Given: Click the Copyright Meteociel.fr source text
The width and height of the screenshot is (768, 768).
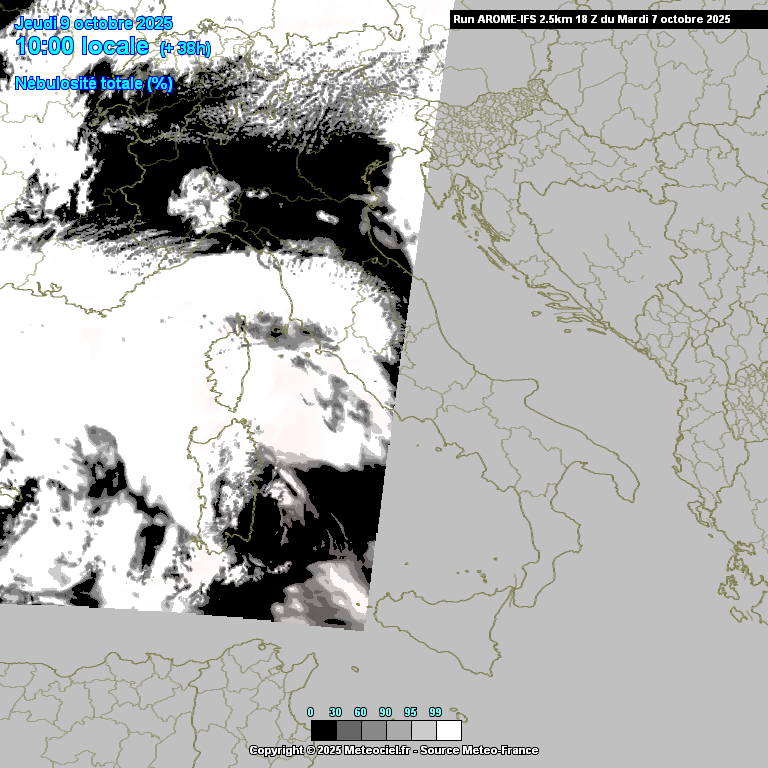Looking at the screenshot, I should click(393, 750).
